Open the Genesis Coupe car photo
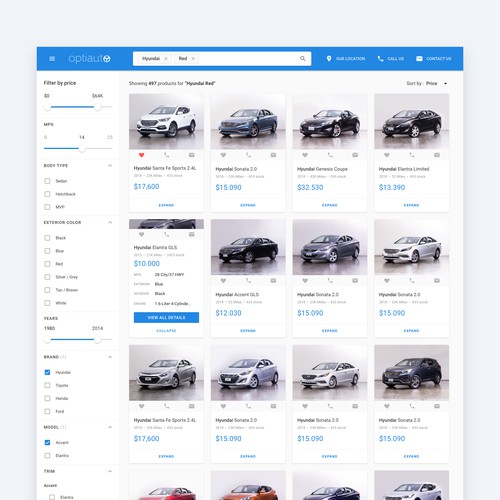Viewport: 500px width, 500px height. (x=330, y=121)
